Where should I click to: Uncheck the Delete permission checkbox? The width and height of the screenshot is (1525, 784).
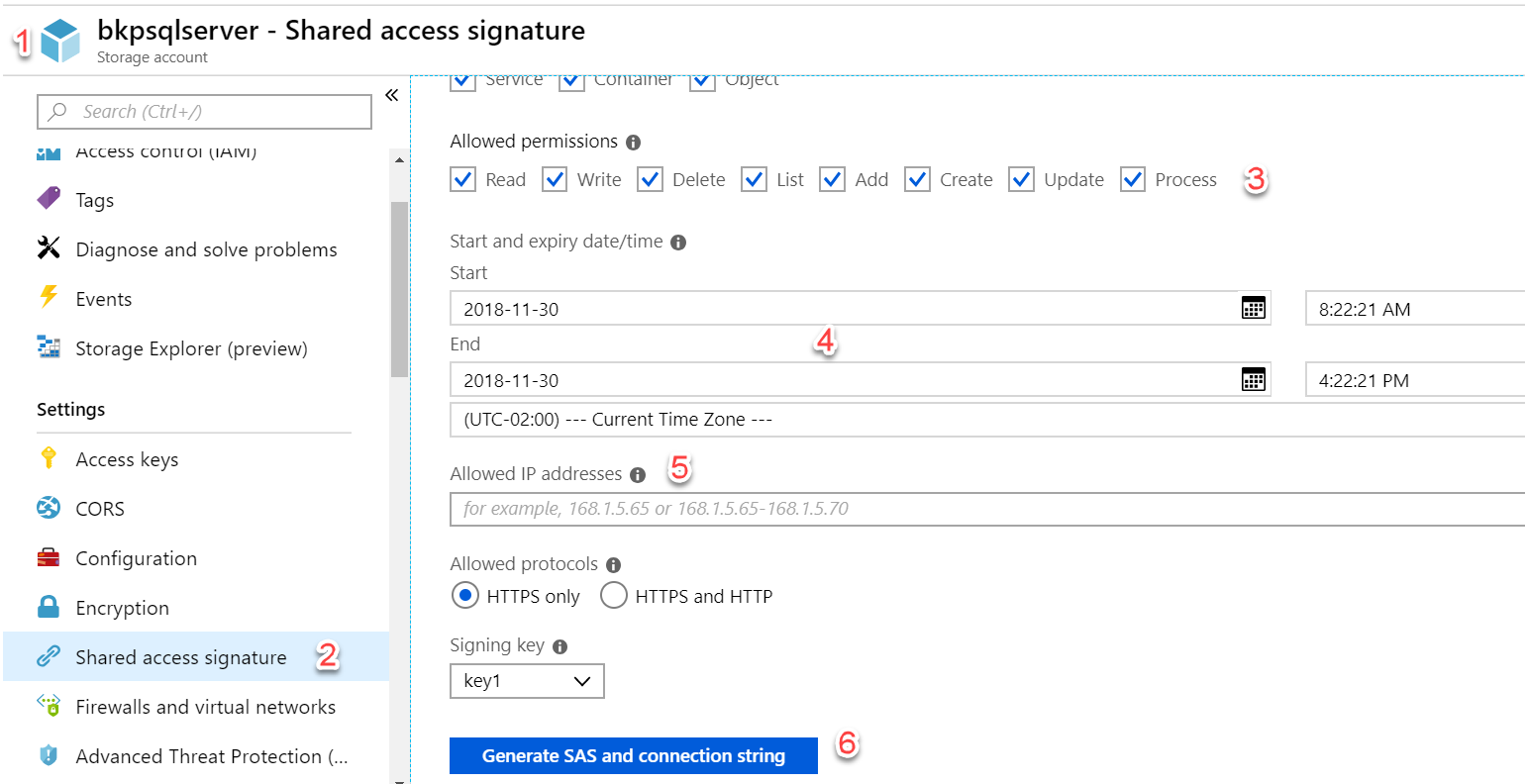[650, 179]
